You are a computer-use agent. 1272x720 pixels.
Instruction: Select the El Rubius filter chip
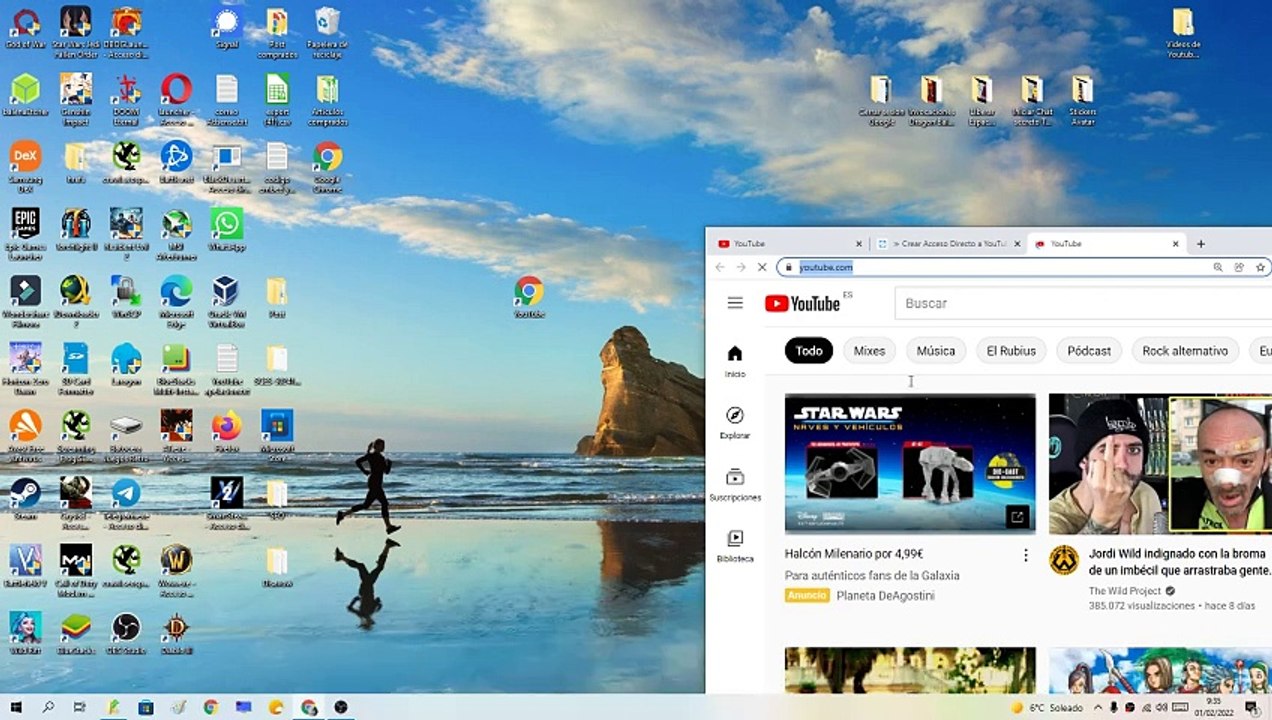point(1011,351)
